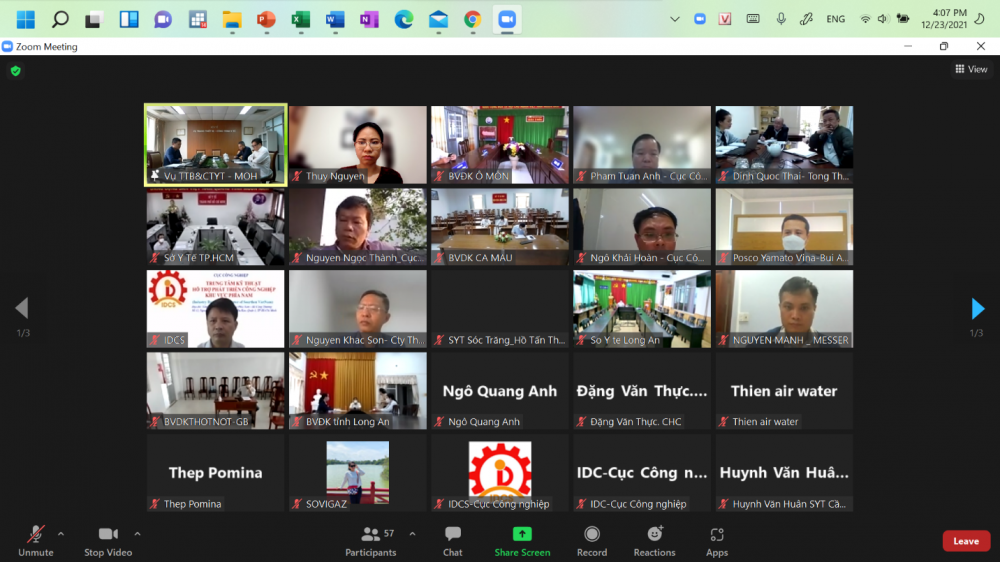Click the green encryption shield icon
This screenshot has height=562, width=1000.
[15, 71]
